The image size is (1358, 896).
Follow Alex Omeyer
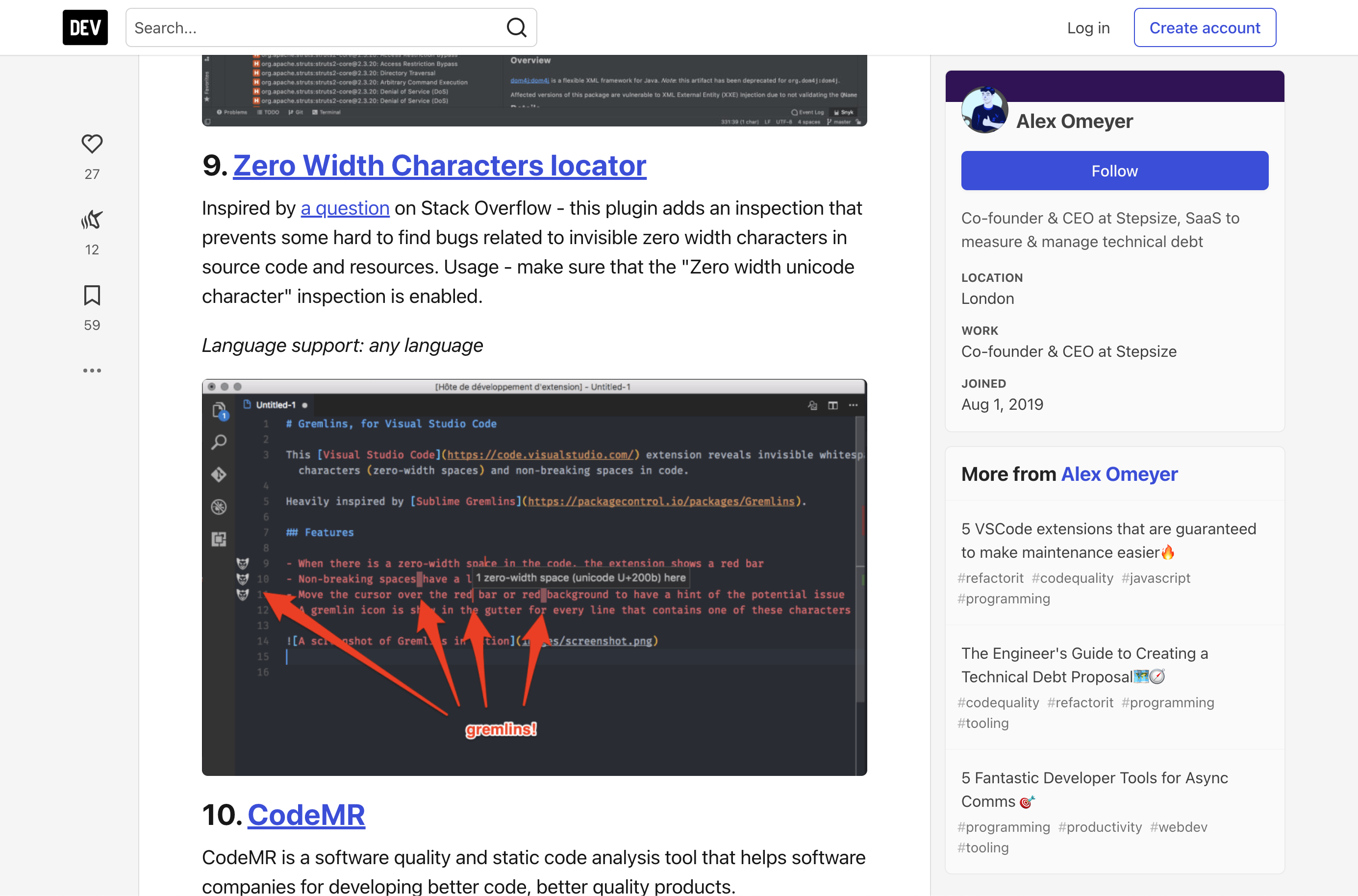pyautogui.click(x=1114, y=171)
